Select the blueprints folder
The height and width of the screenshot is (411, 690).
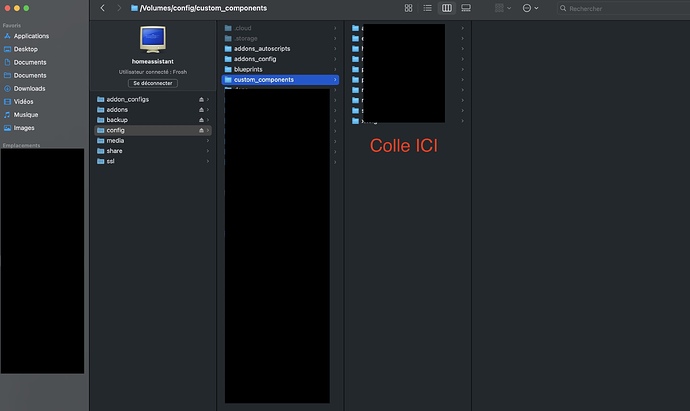(x=280, y=69)
